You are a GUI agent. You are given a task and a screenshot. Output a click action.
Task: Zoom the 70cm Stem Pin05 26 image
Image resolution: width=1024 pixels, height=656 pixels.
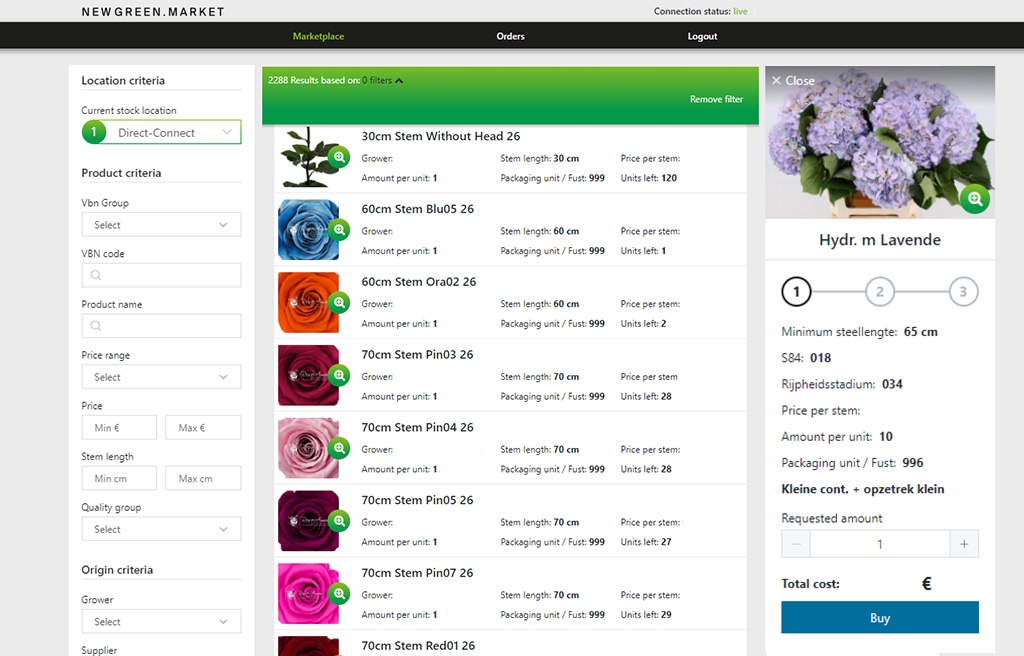(x=339, y=521)
